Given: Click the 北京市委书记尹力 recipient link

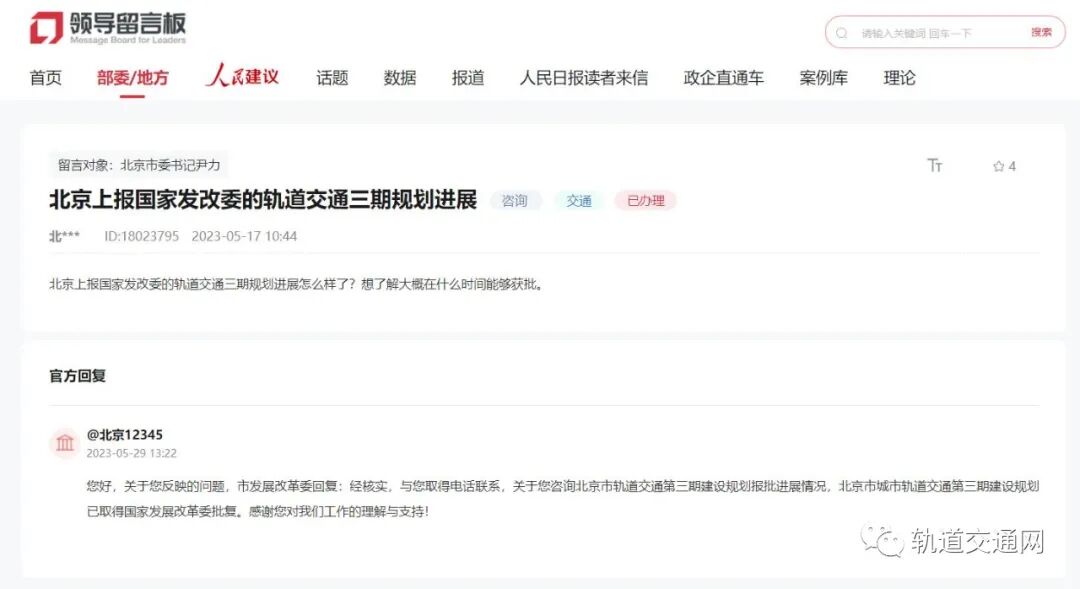Looking at the screenshot, I should pos(170,164).
